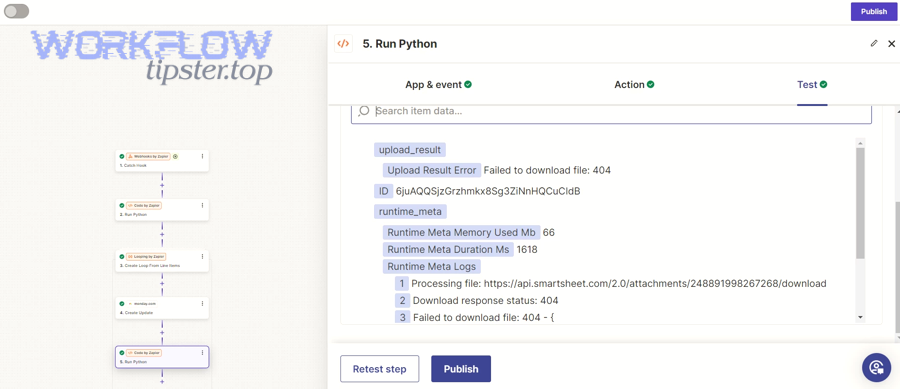Click the instant trigger icon on Catch Hook
This screenshot has height=389, width=900.
pyautogui.click(x=176, y=156)
